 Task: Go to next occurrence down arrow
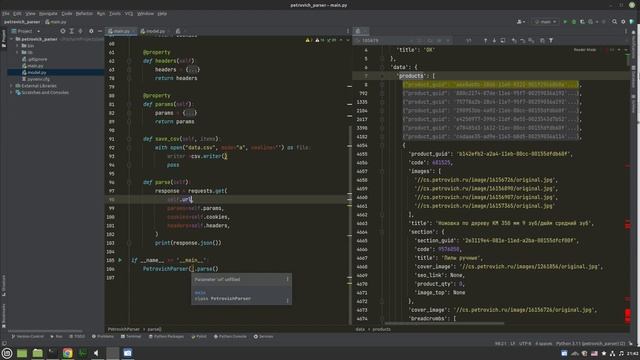coord(494,40)
